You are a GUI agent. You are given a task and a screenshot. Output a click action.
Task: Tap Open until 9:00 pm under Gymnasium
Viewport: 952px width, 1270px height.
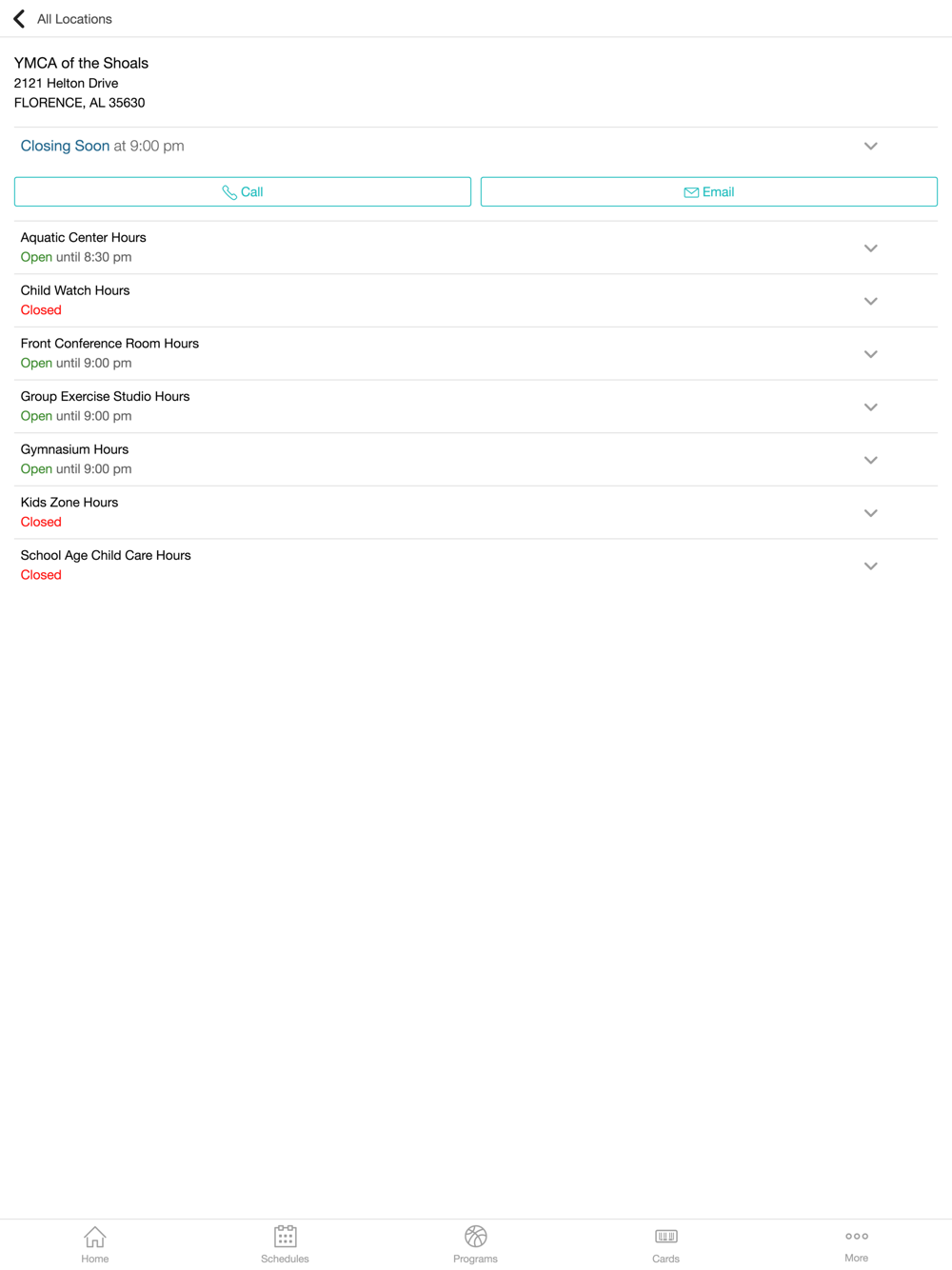point(76,469)
